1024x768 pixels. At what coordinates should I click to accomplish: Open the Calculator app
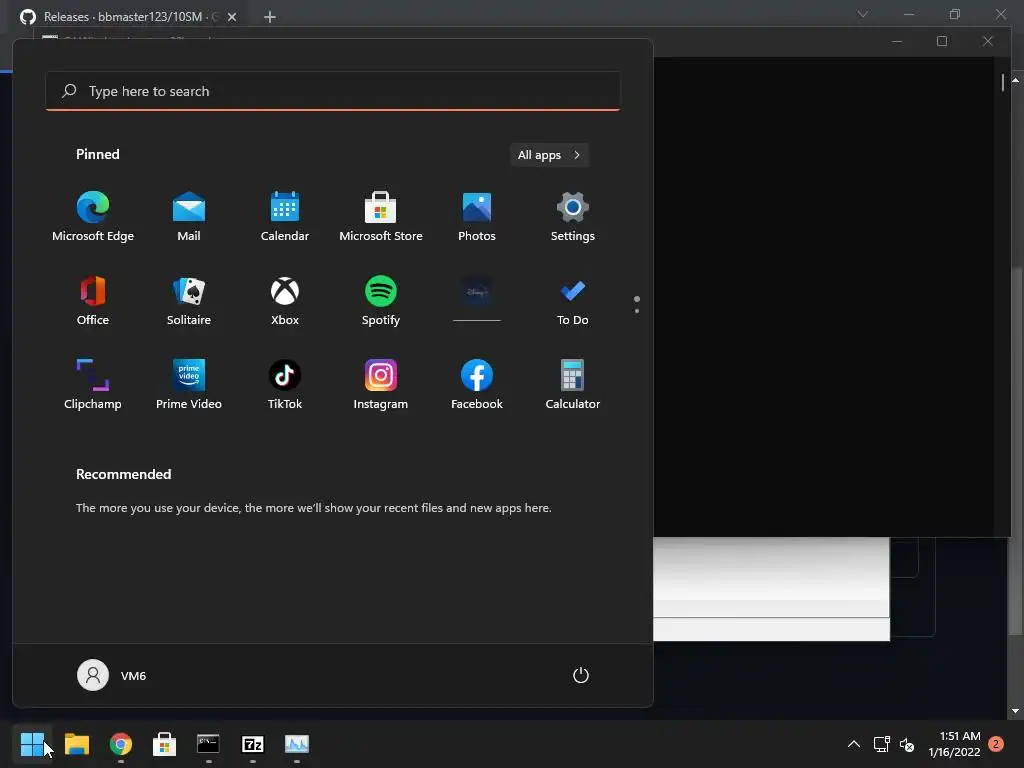pyautogui.click(x=573, y=385)
